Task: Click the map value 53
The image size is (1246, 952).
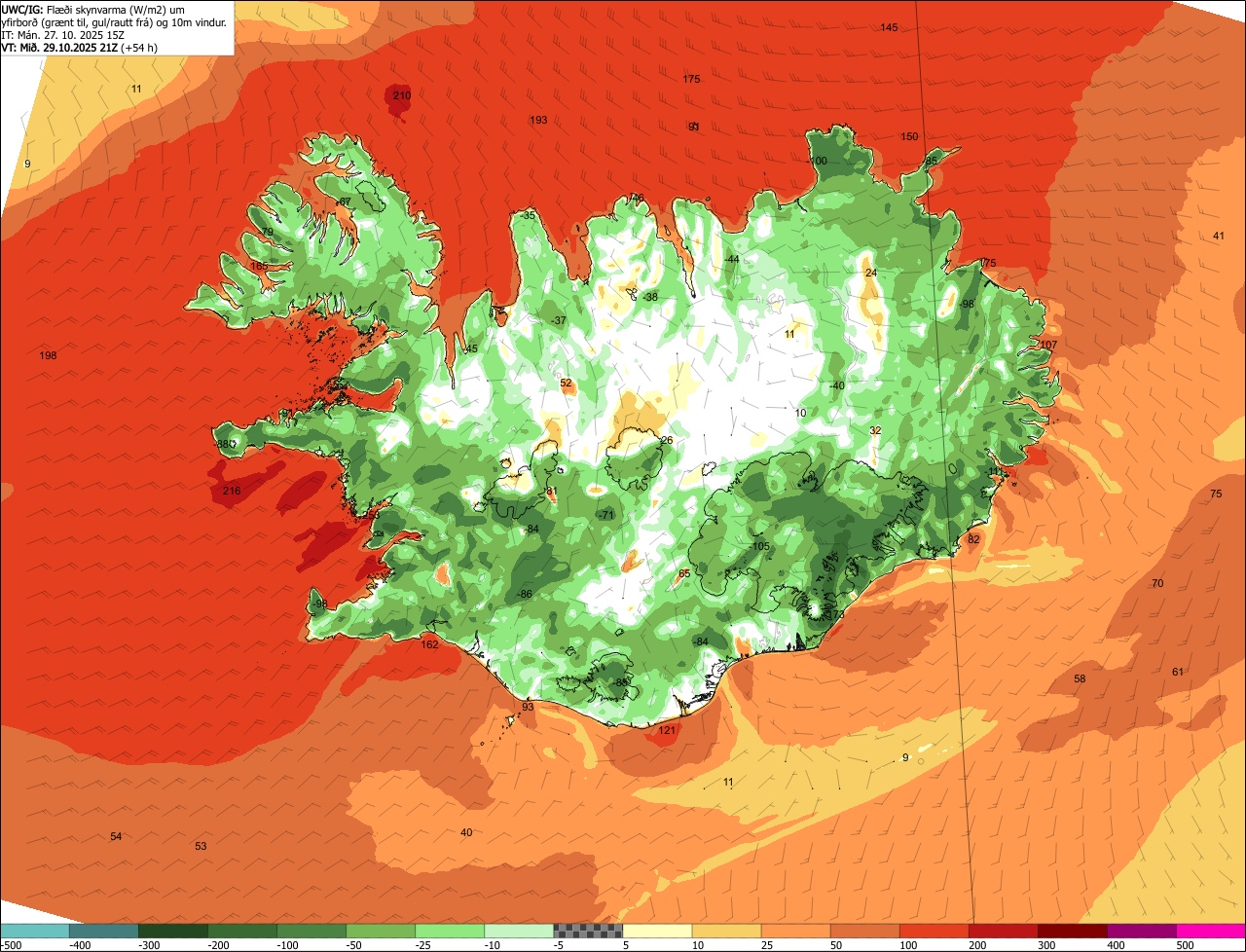Action: (x=201, y=846)
